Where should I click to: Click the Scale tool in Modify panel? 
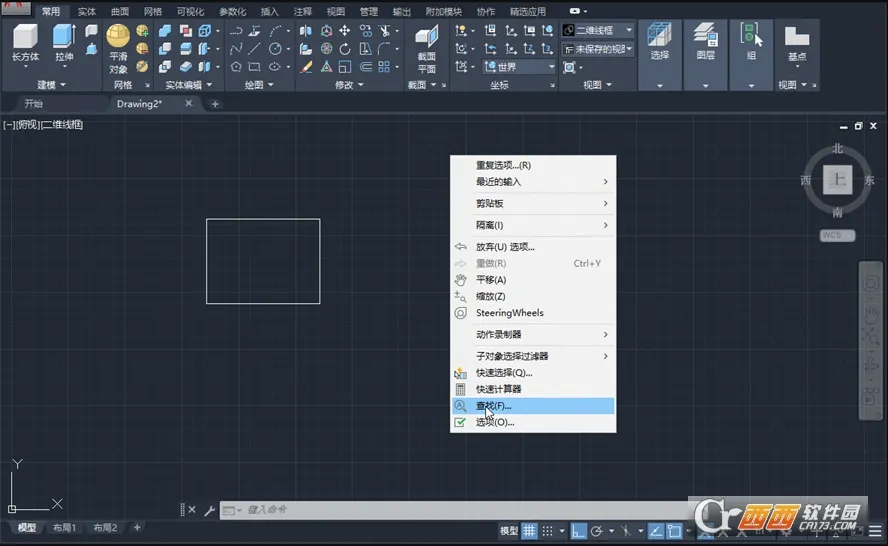[344, 67]
